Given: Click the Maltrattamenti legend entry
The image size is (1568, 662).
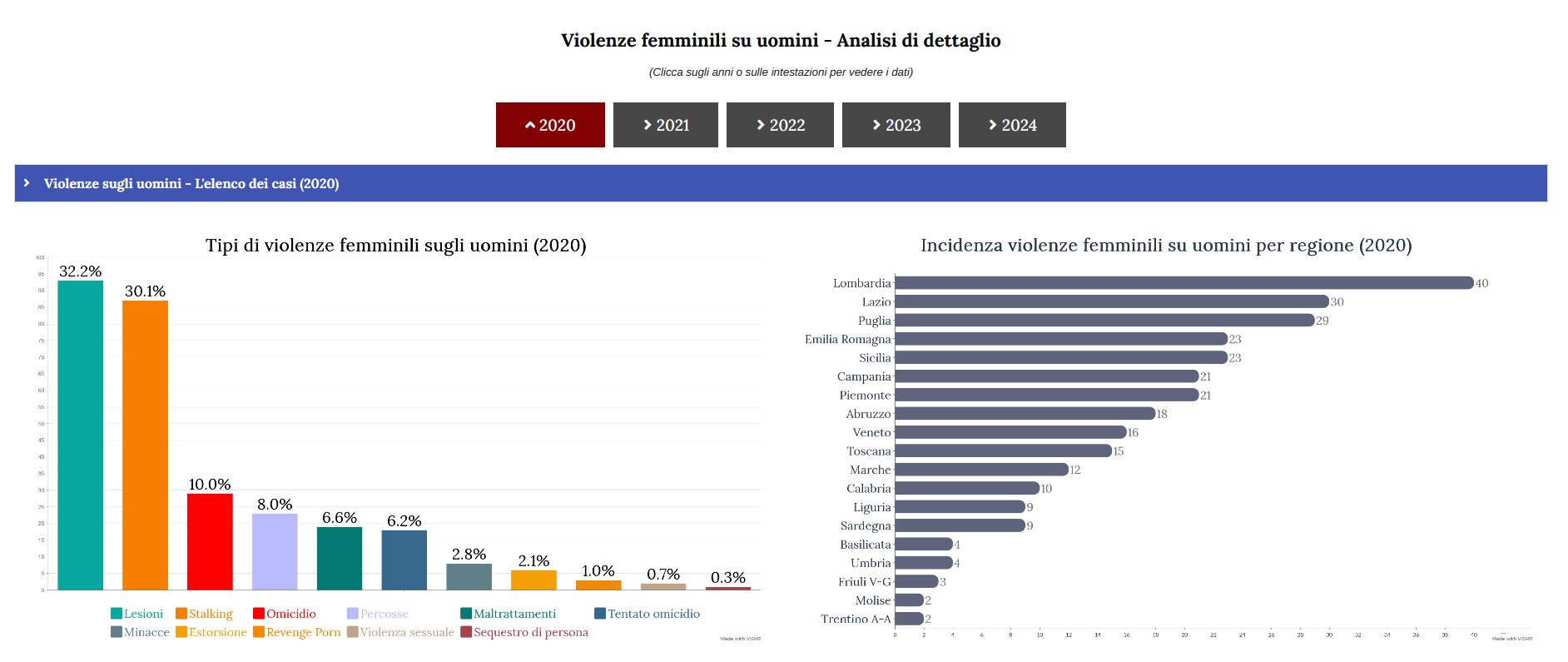Looking at the screenshot, I should 509,614.
